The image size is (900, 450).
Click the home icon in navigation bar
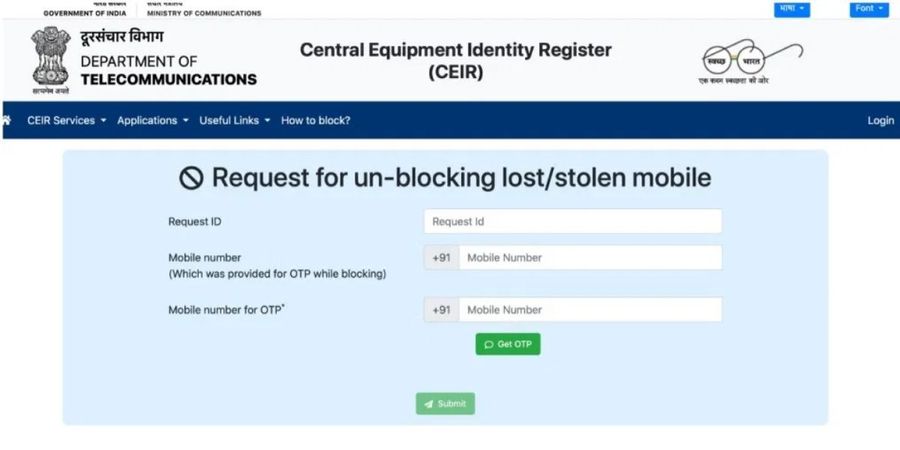(6, 120)
